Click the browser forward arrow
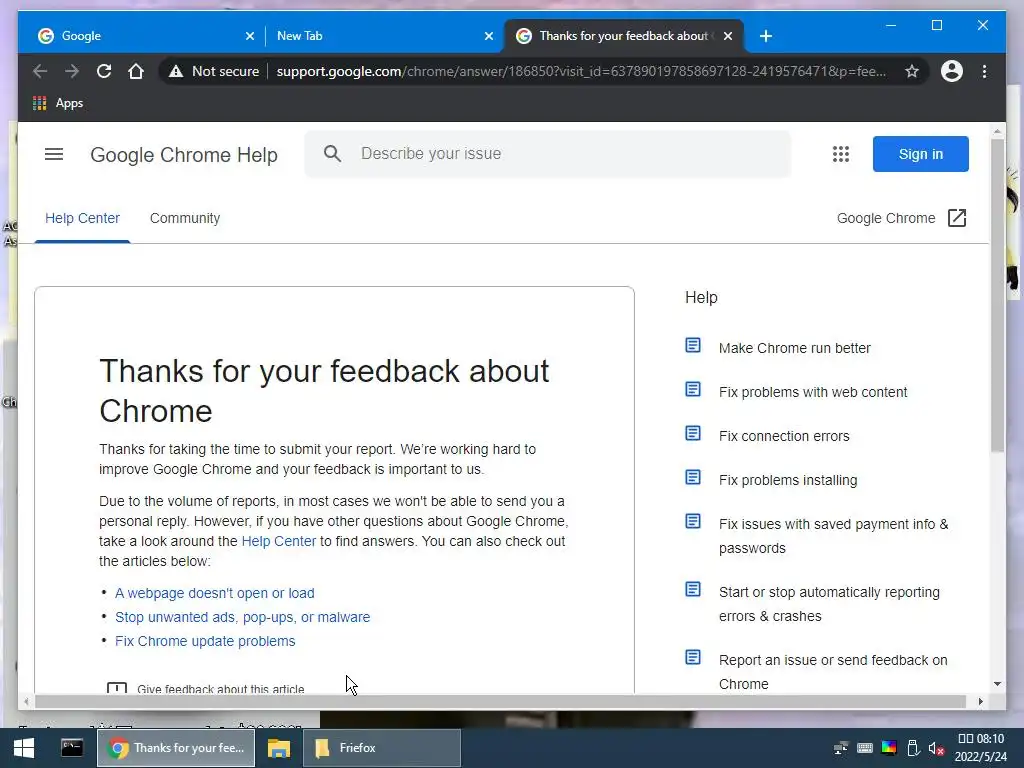1024x768 pixels. pyautogui.click(x=72, y=71)
